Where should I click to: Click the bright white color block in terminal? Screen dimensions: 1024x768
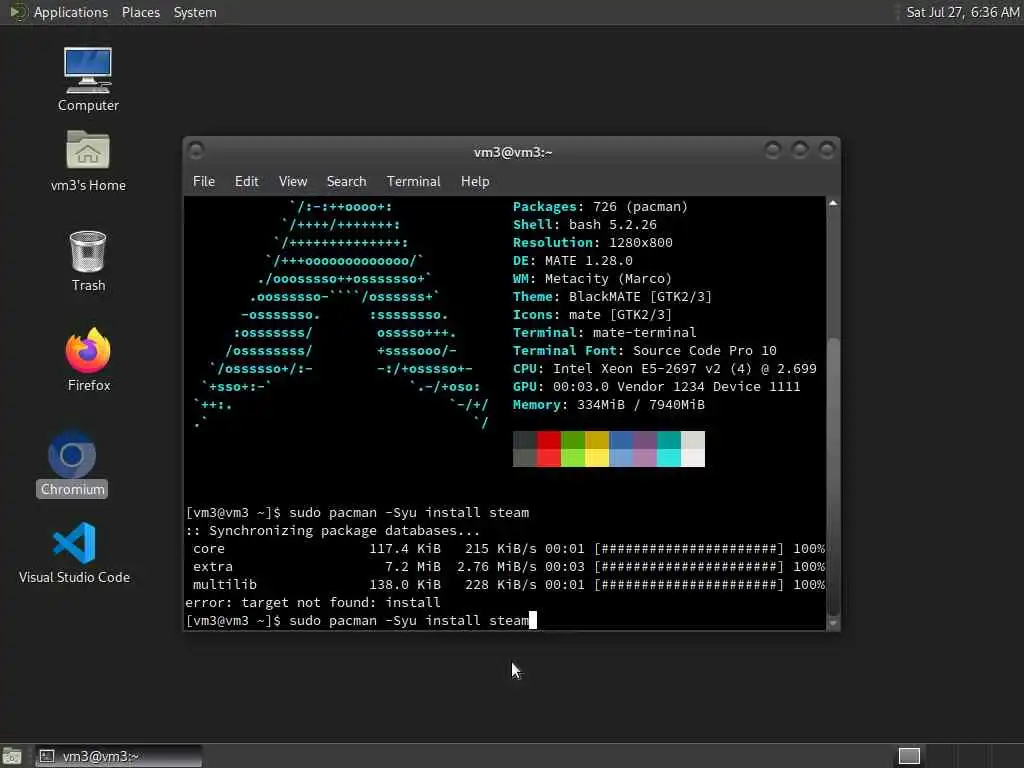click(x=693, y=458)
